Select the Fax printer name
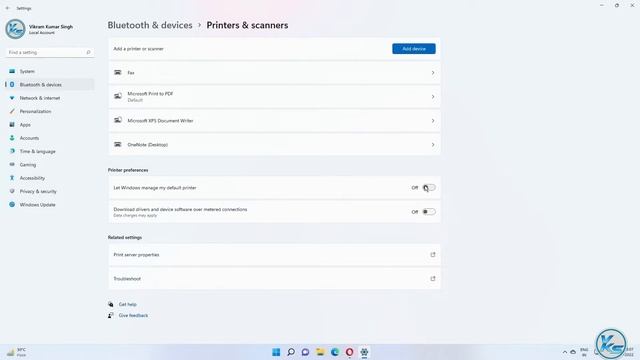This screenshot has width=640, height=360. coord(131,73)
